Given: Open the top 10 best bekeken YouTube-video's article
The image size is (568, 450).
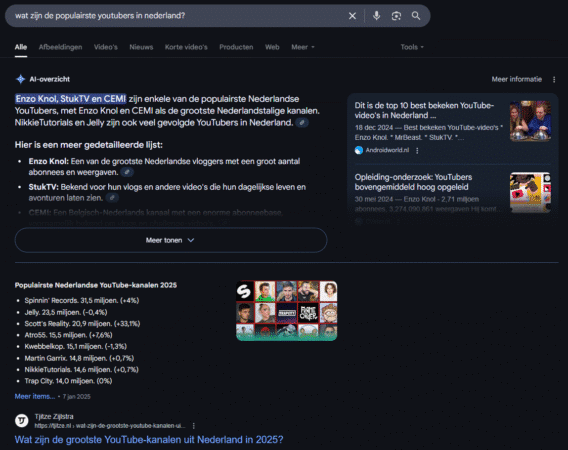Looking at the screenshot, I should click(x=424, y=110).
